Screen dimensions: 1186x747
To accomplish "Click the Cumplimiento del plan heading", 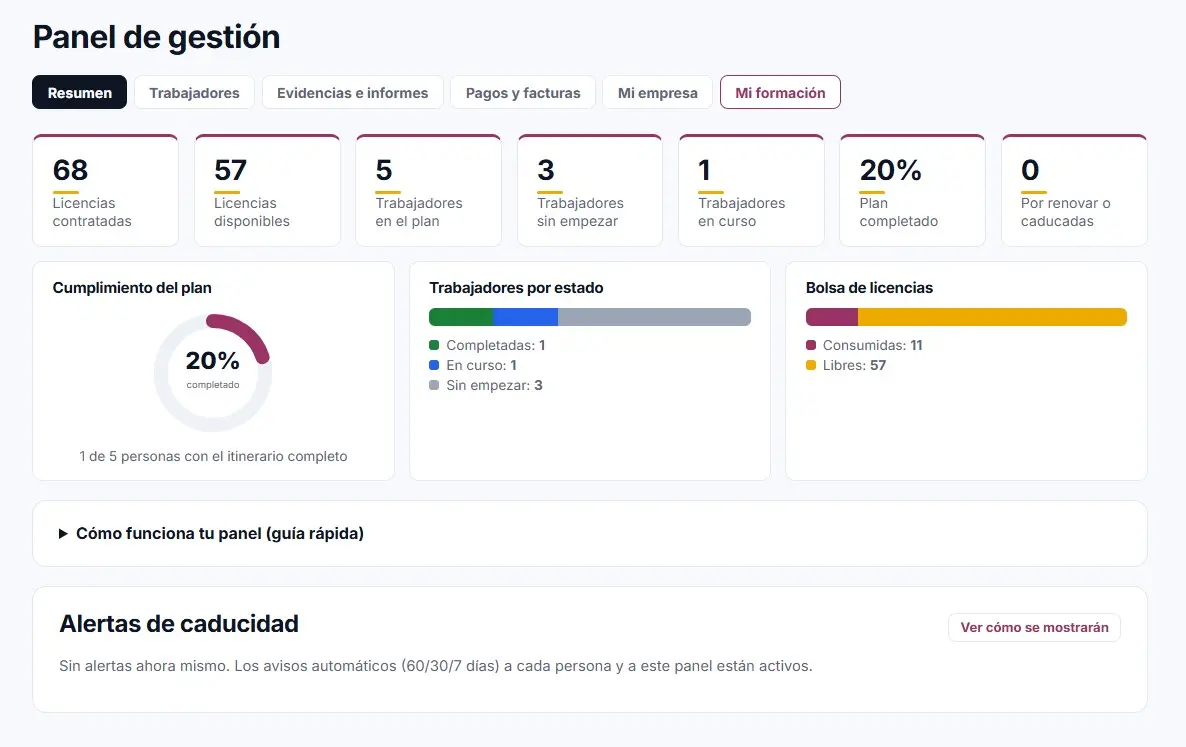I will click(x=132, y=288).
